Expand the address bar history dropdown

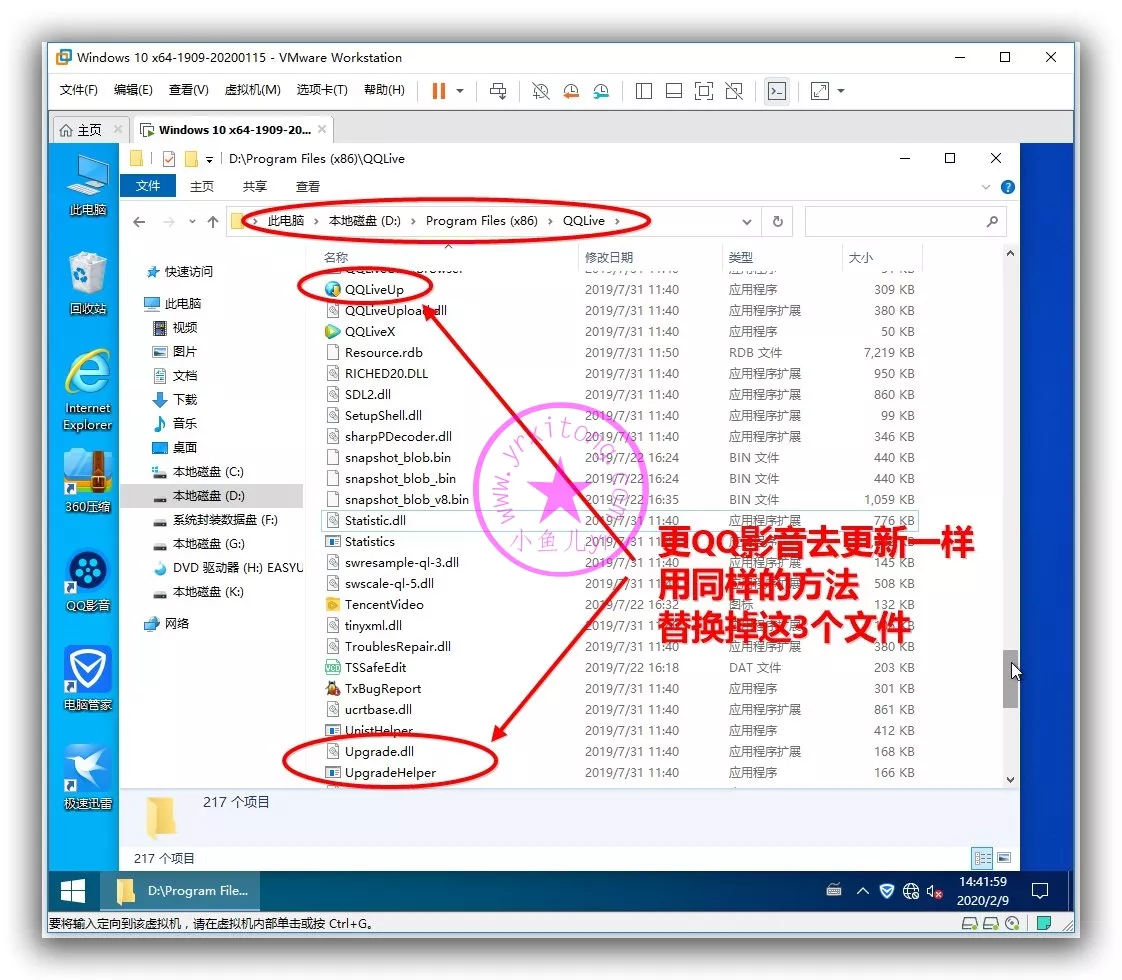747,222
